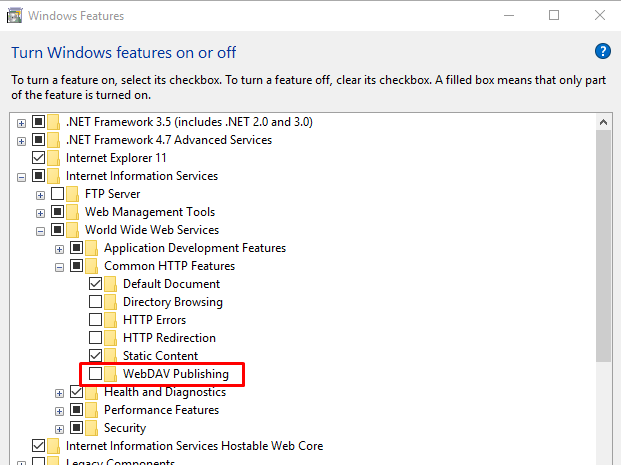Uncheck the Default Document checkbox

click(95, 284)
